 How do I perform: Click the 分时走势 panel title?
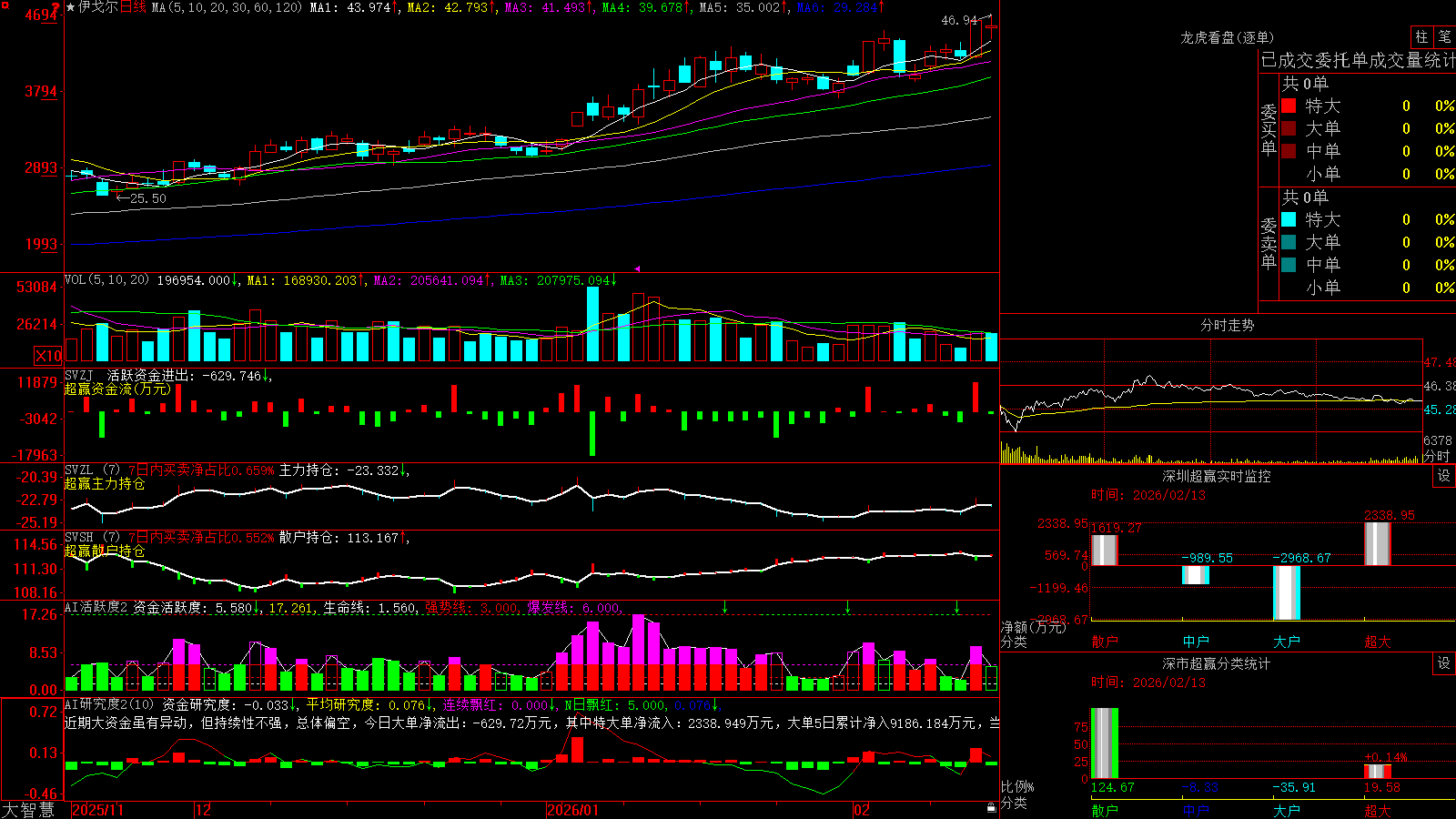pyautogui.click(x=1227, y=325)
